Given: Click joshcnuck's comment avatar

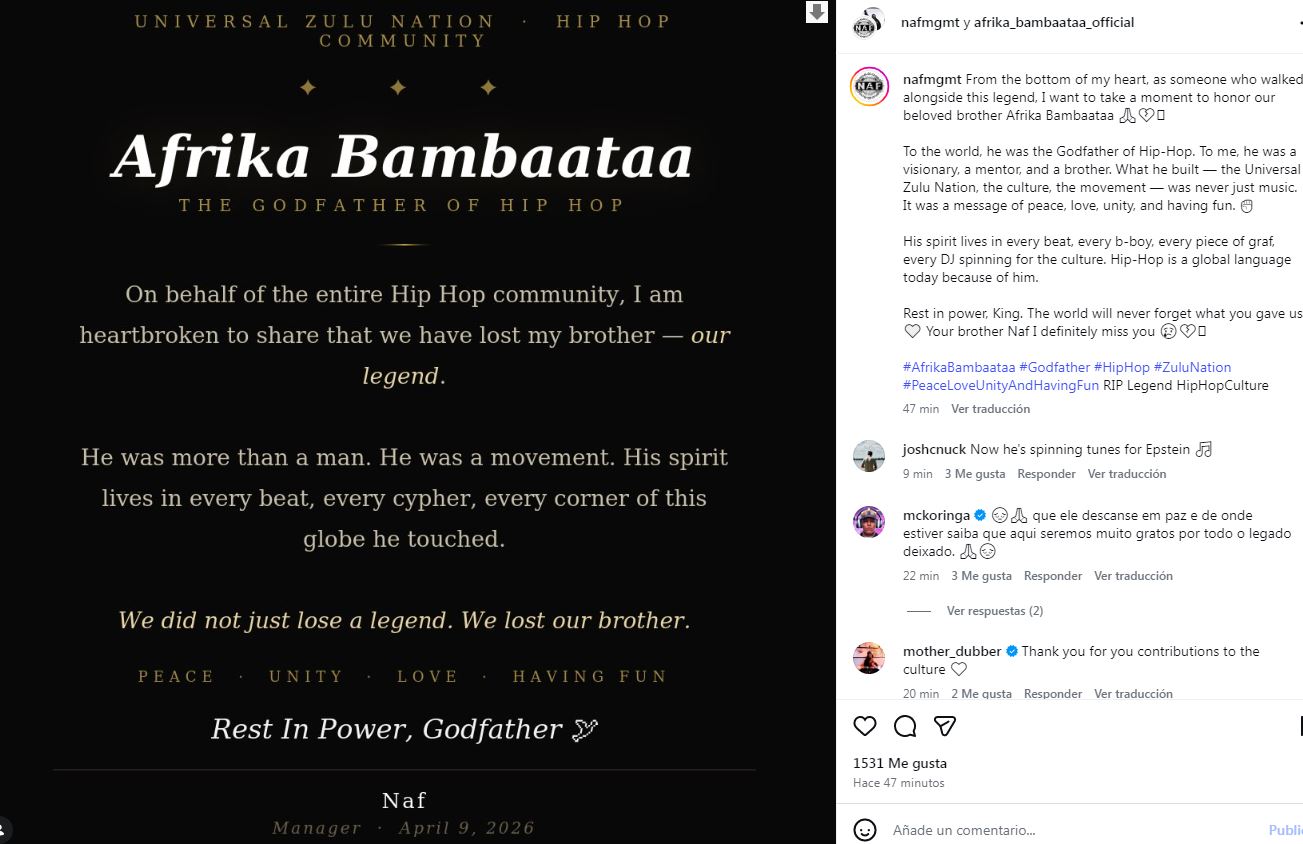Looking at the screenshot, I should click(869, 456).
